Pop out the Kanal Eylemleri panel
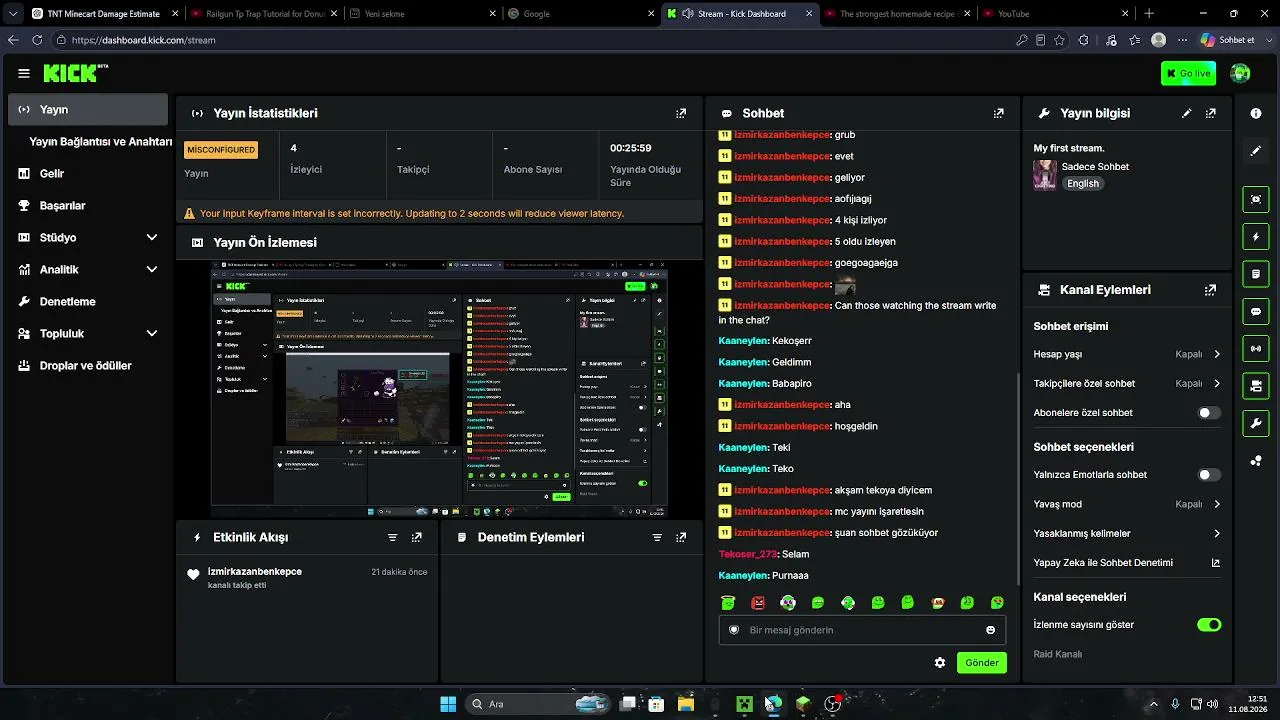The width and height of the screenshot is (1280, 720). point(1211,290)
